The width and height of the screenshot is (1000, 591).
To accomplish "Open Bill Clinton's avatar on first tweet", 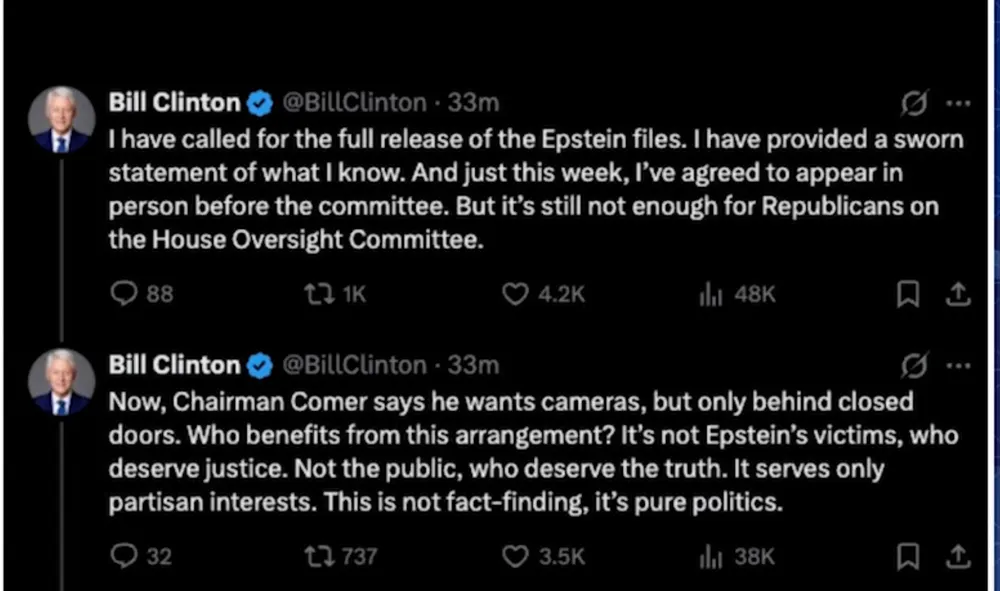I will coord(62,119).
